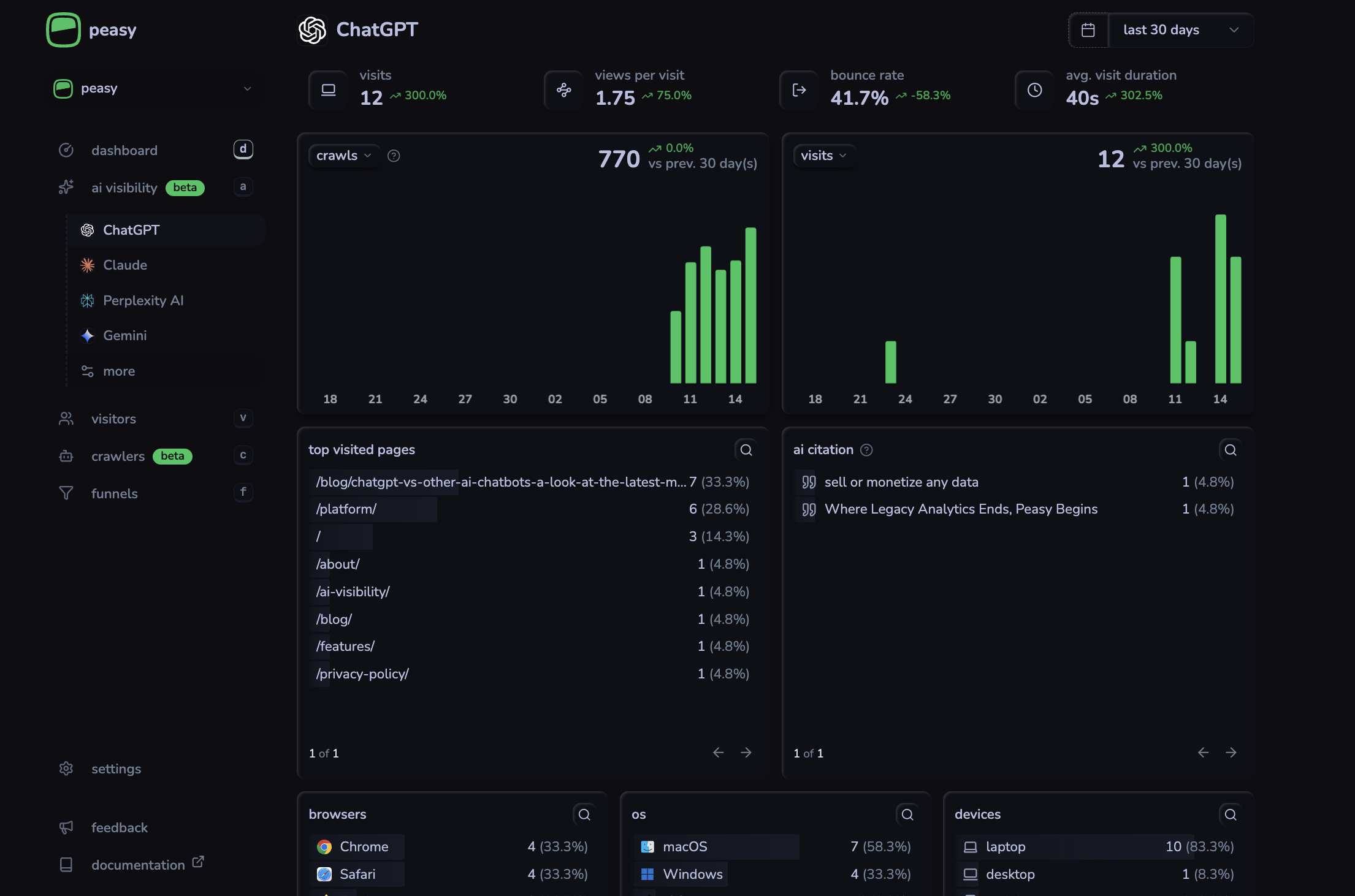Select Gemini in sidebar
The image size is (1355, 896).
[166, 335]
